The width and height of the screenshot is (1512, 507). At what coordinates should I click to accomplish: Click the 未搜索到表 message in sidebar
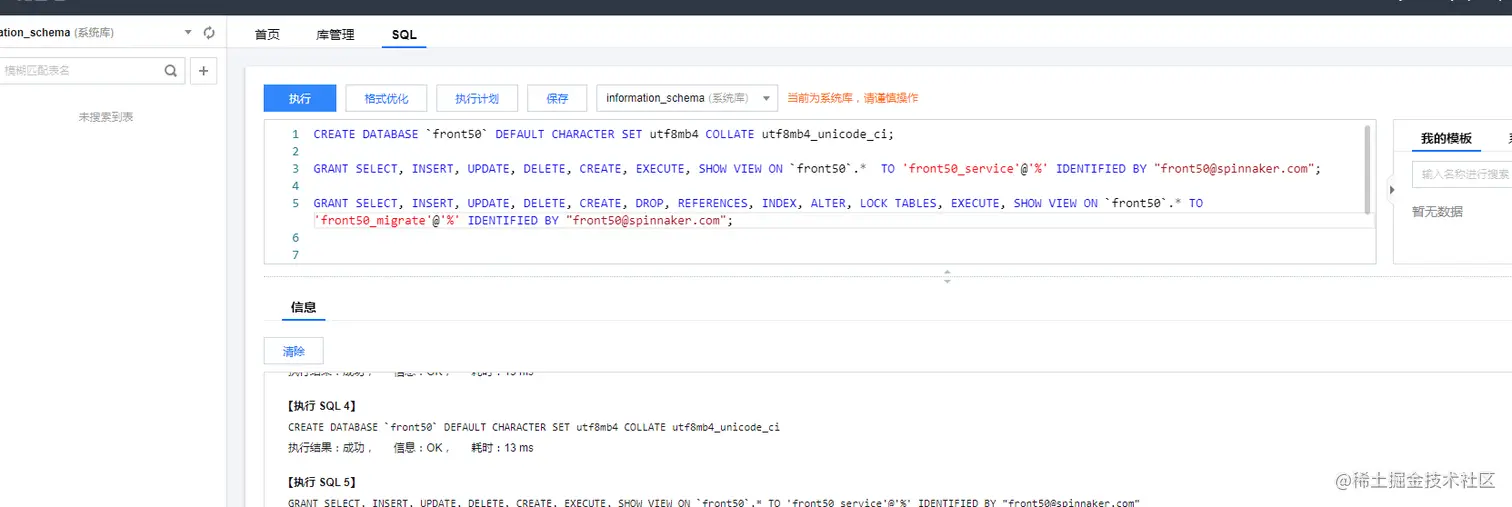106,117
